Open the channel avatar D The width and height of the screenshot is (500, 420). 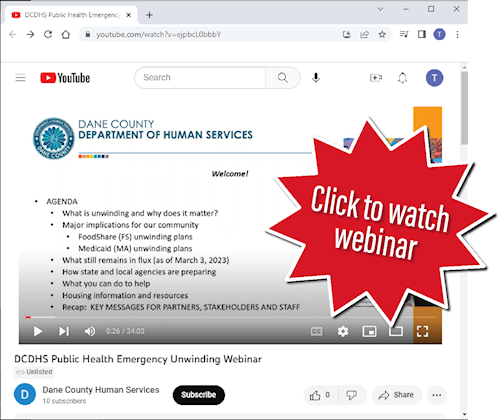point(25,394)
